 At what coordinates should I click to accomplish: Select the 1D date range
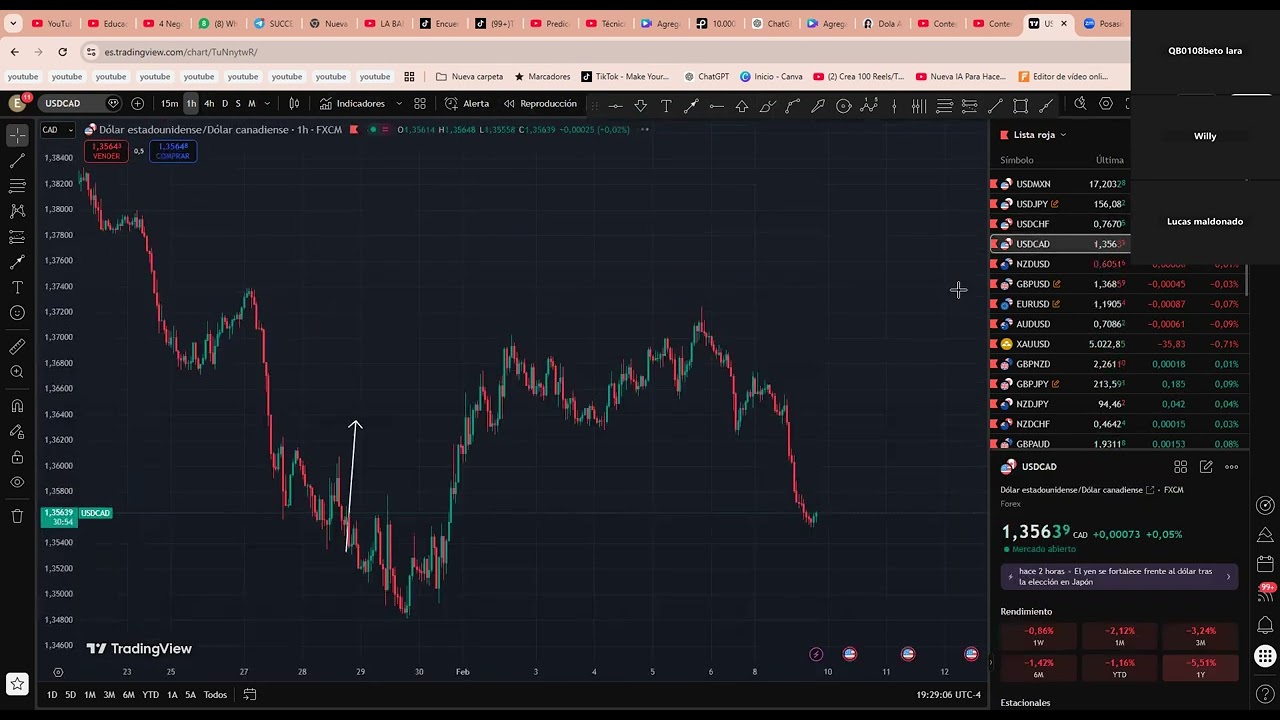52,695
